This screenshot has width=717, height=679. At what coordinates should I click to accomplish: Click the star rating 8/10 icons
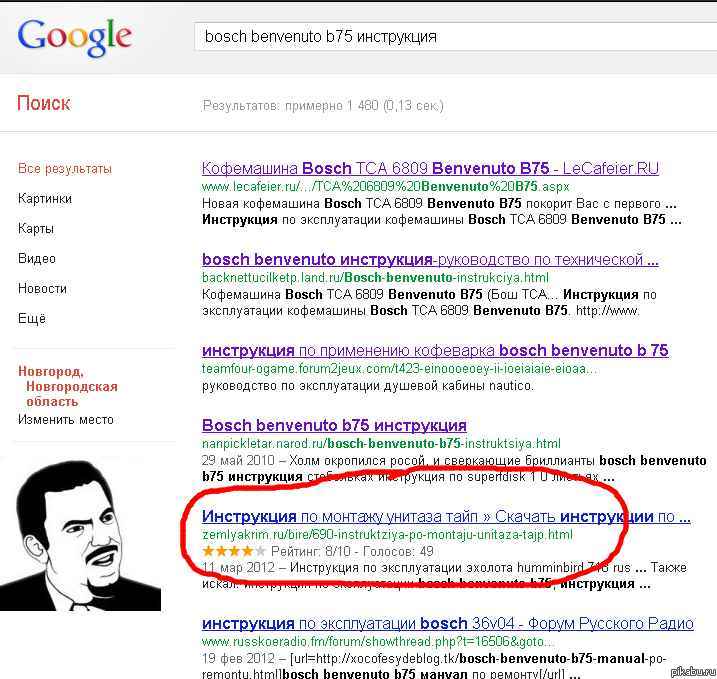[x=234, y=551]
